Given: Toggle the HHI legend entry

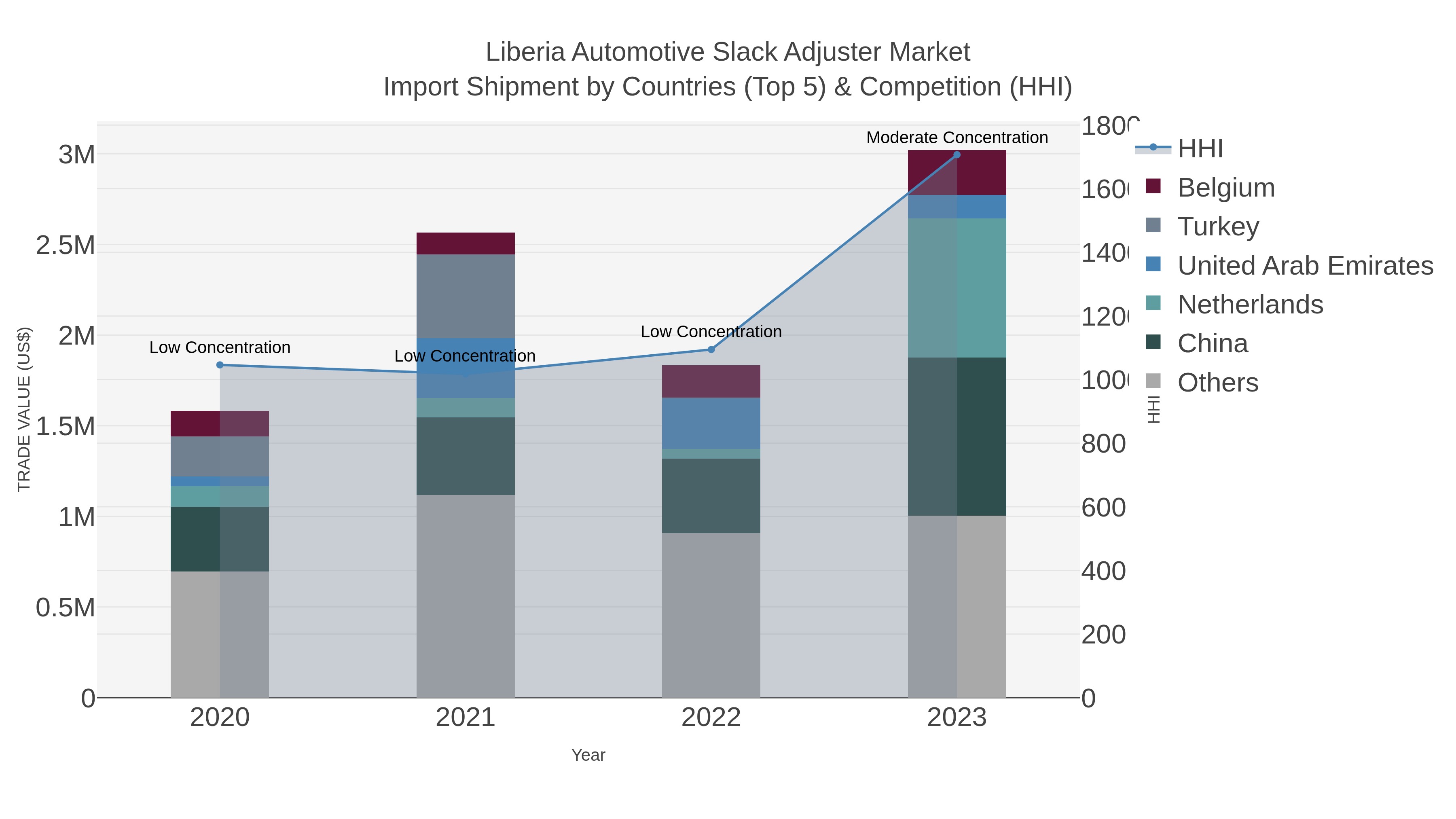Looking at the screenshot, I should tap(1179, 148).
